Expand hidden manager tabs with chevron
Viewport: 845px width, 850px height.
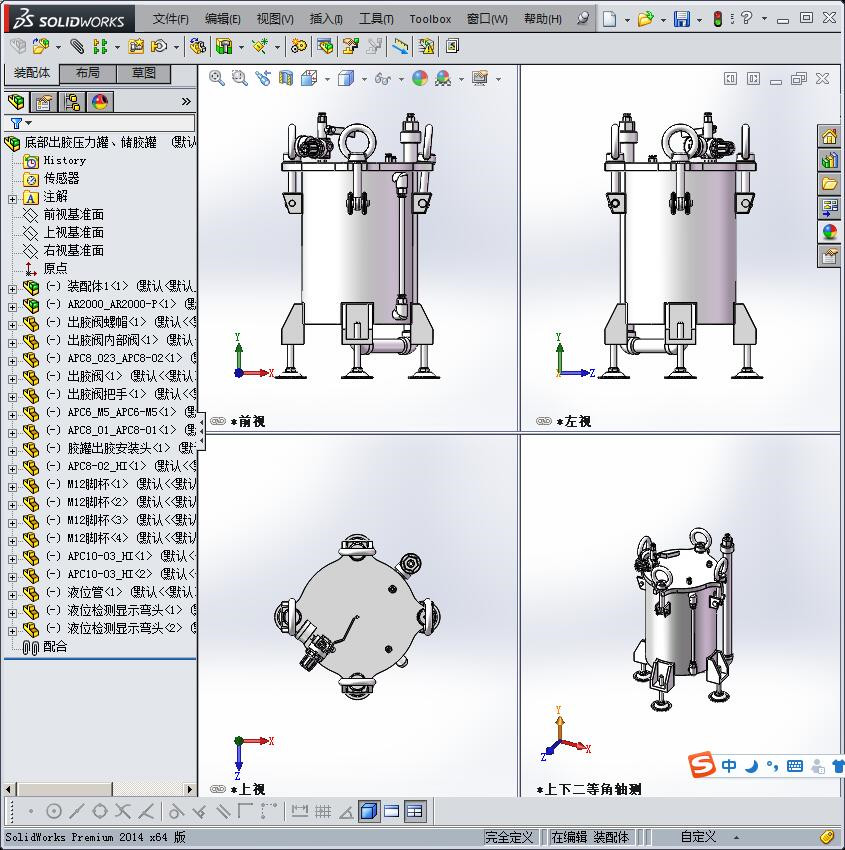coord(186,101)
